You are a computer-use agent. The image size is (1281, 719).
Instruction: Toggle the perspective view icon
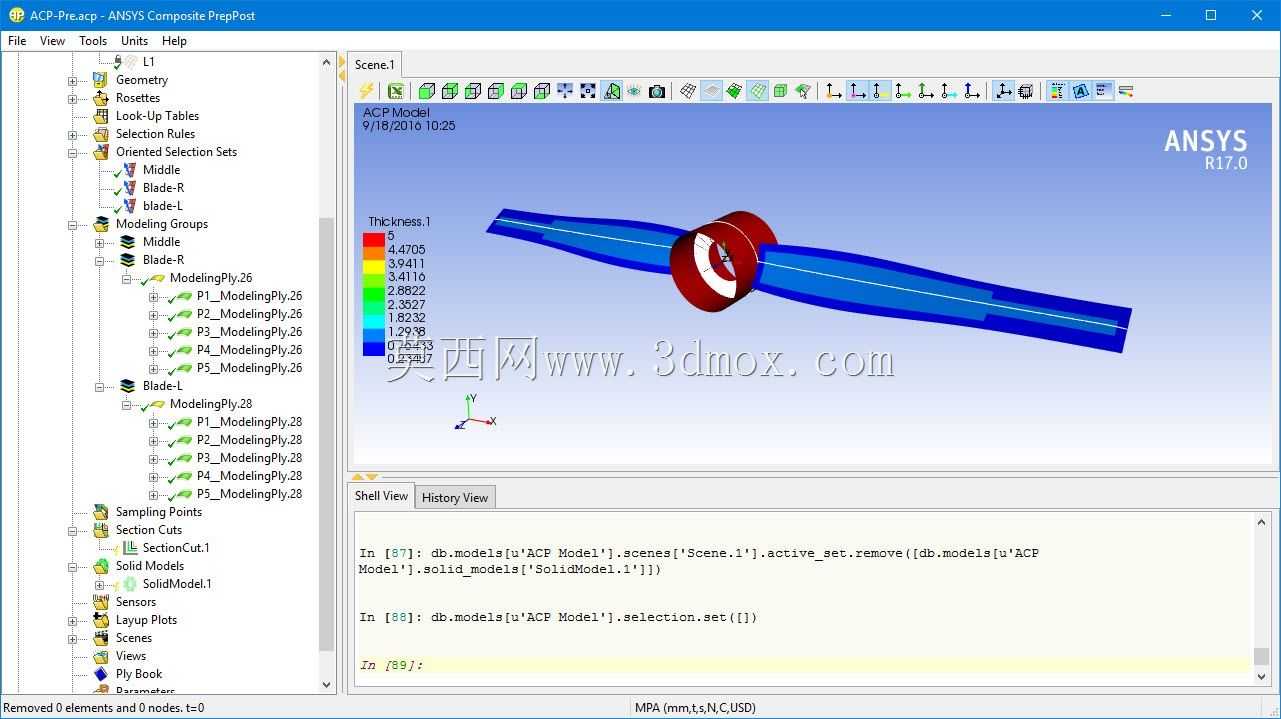click(611, 91)
